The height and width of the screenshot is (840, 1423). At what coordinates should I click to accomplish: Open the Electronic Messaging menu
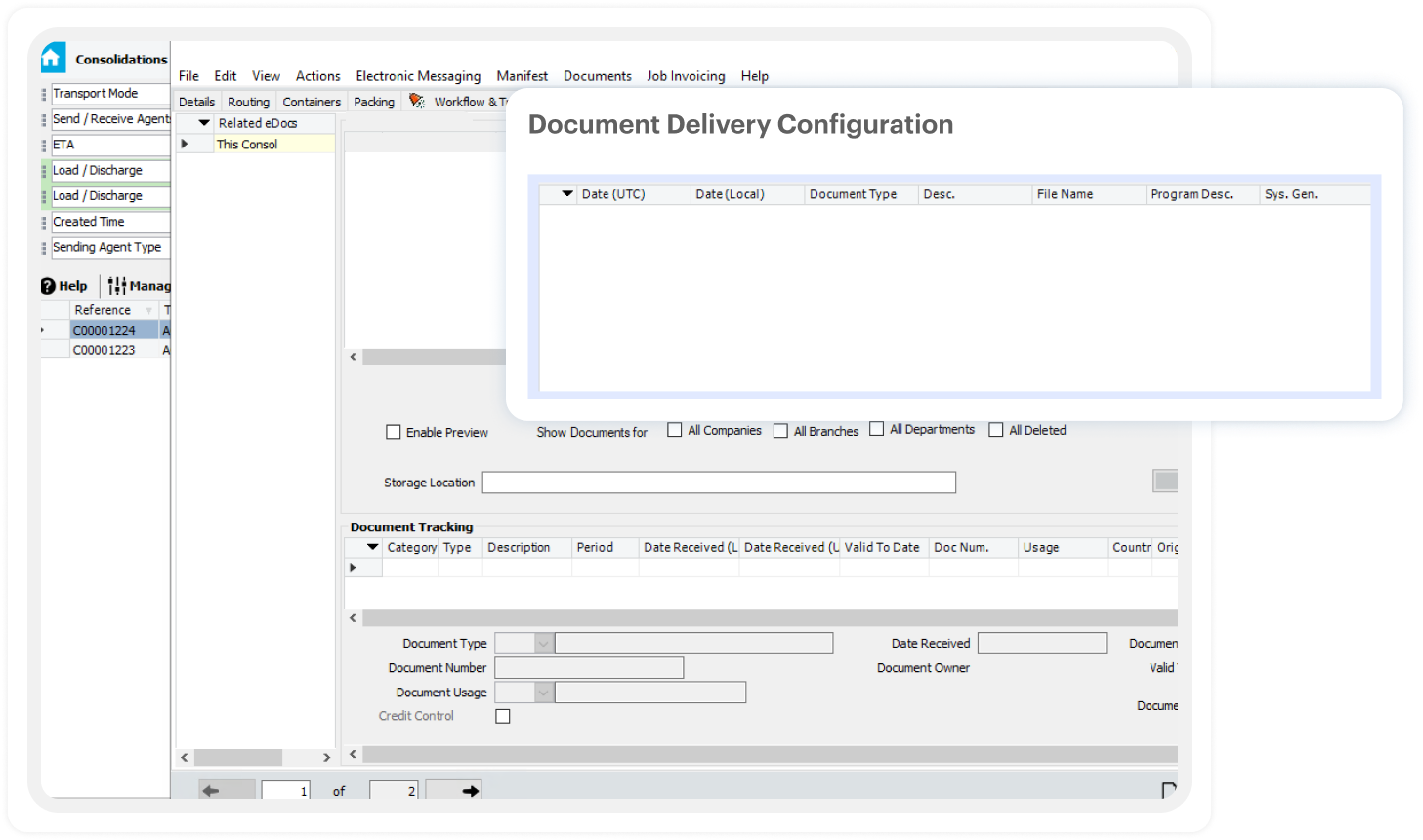[418, 76]
